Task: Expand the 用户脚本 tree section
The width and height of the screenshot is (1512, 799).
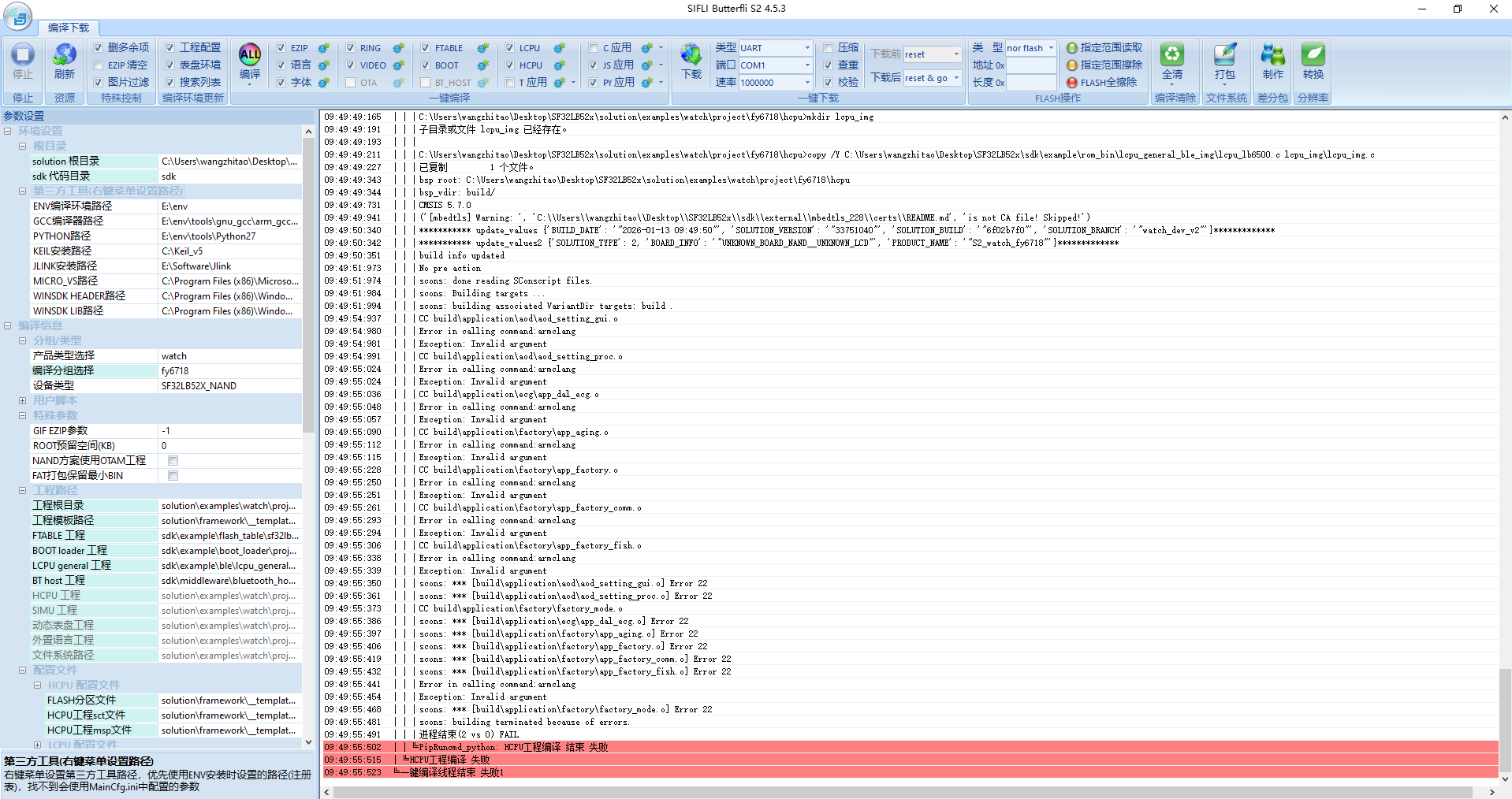Action: (23, 401)
